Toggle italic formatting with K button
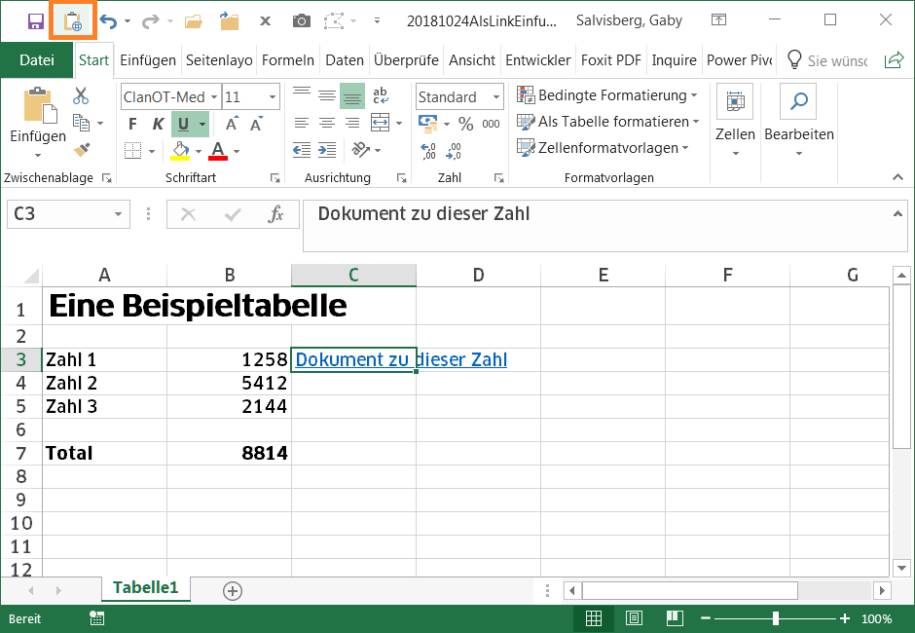915x633 pixels. [158, 124]
